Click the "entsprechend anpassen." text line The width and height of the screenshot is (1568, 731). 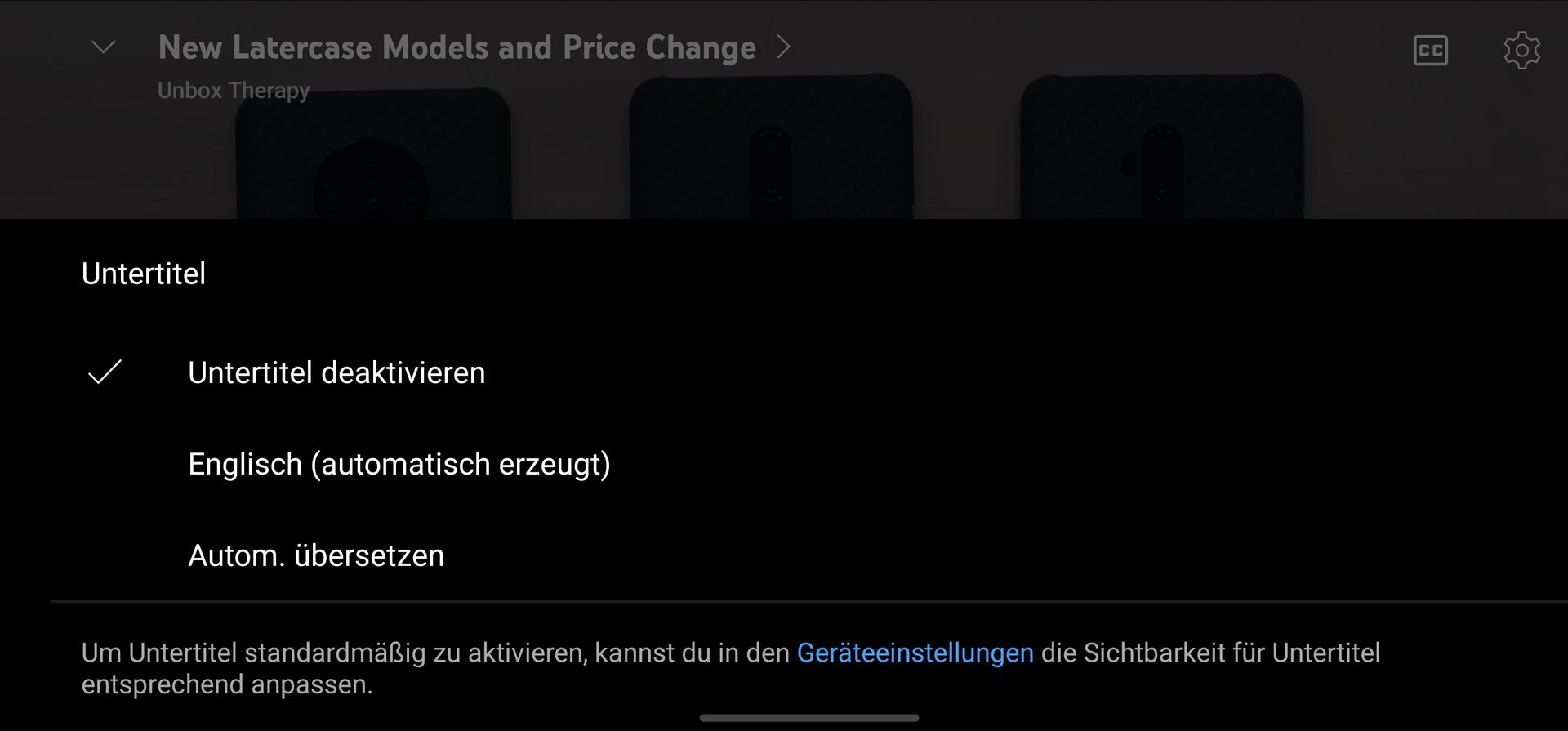227,684
